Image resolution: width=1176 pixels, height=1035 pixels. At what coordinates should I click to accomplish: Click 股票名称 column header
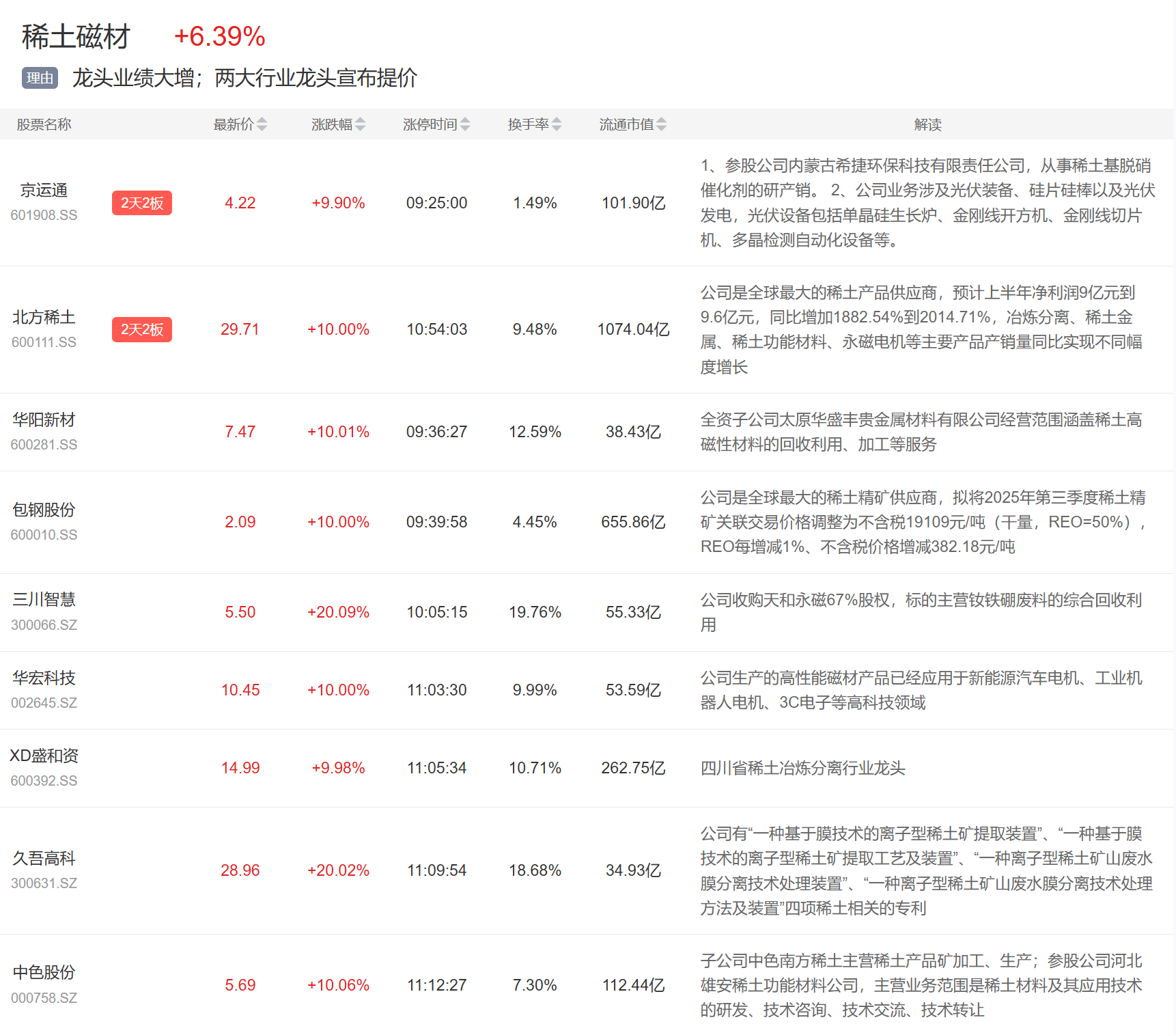(x=44, y=124)
